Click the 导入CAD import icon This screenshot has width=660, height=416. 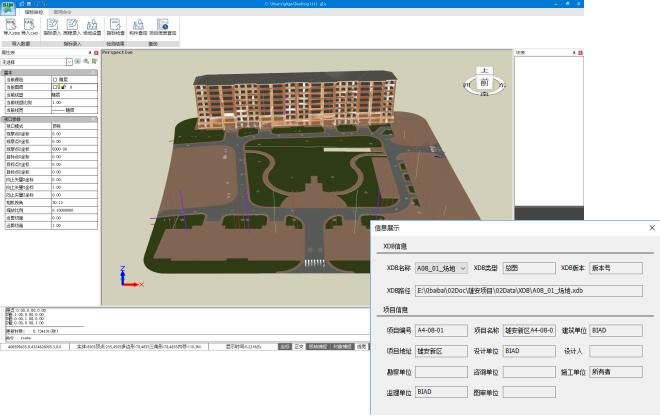pyautogui.click(x=31, y=23)
